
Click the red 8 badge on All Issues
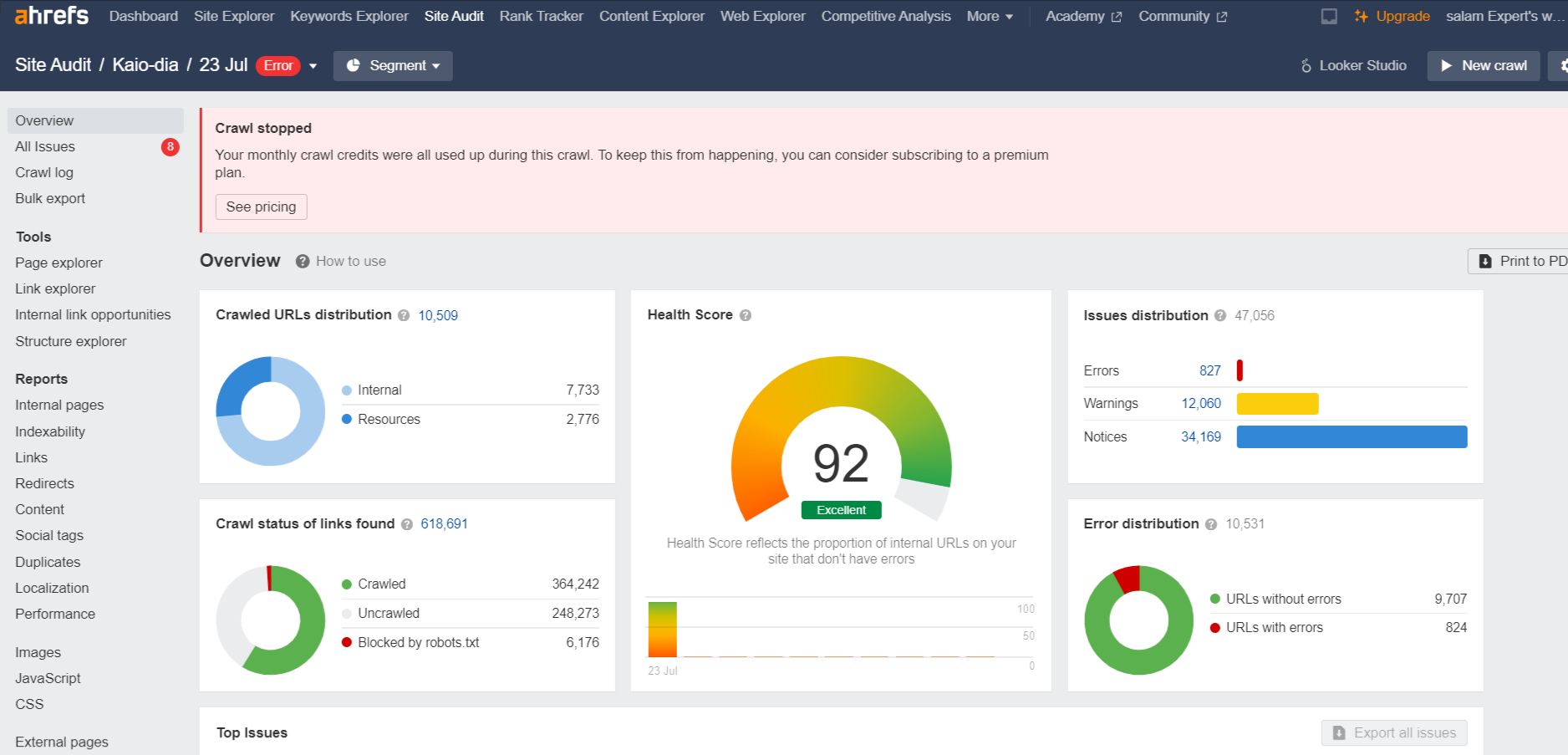point(171,147)
